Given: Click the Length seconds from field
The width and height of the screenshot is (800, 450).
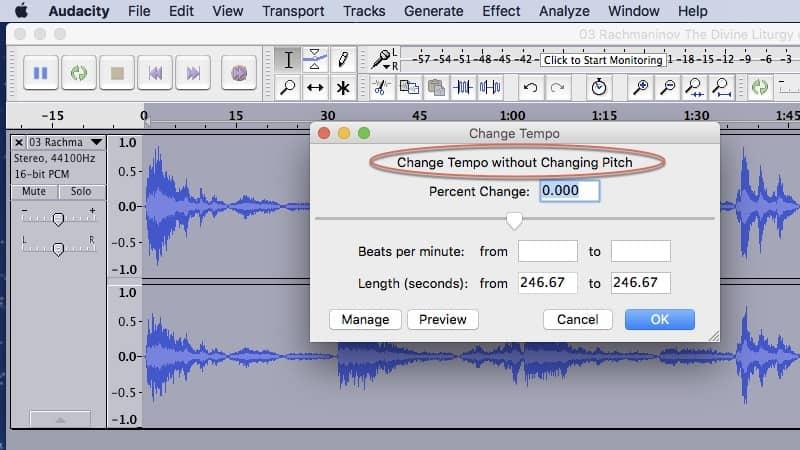Looking at the screenshot, I should (x=548, y=283).
